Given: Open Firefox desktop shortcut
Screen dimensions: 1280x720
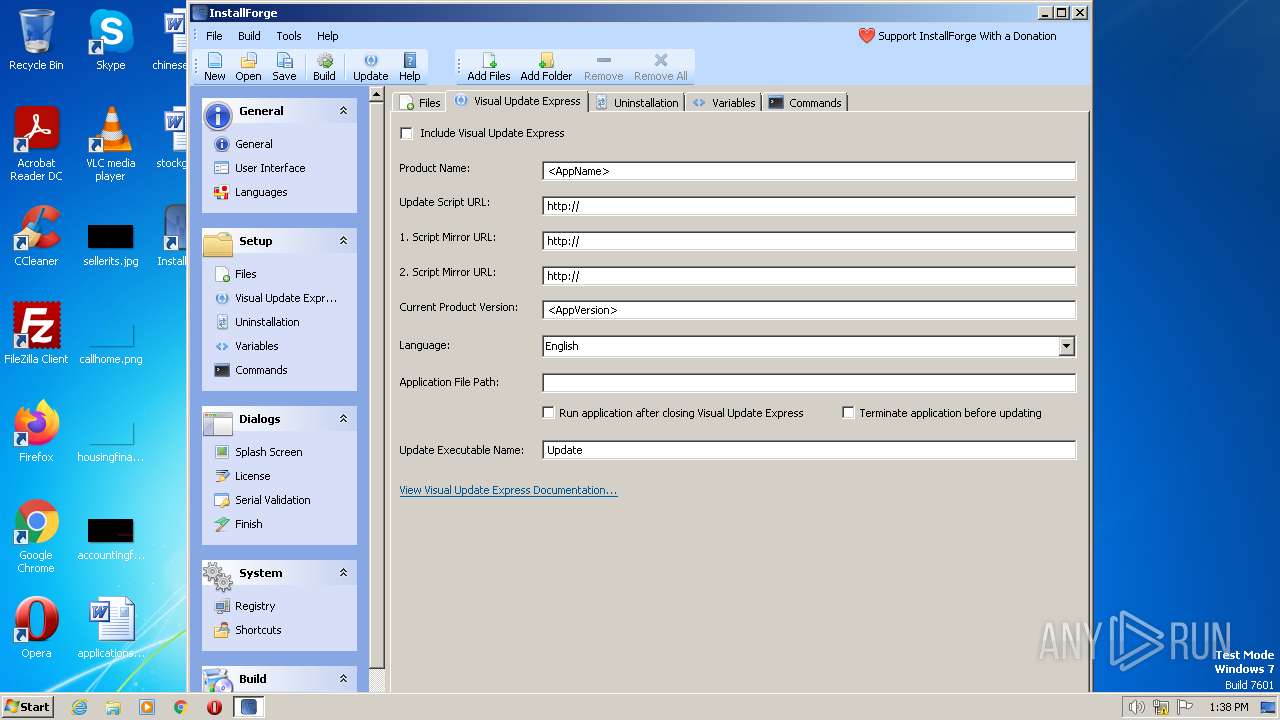Looking at the screenshot, I should coord(36,431).
